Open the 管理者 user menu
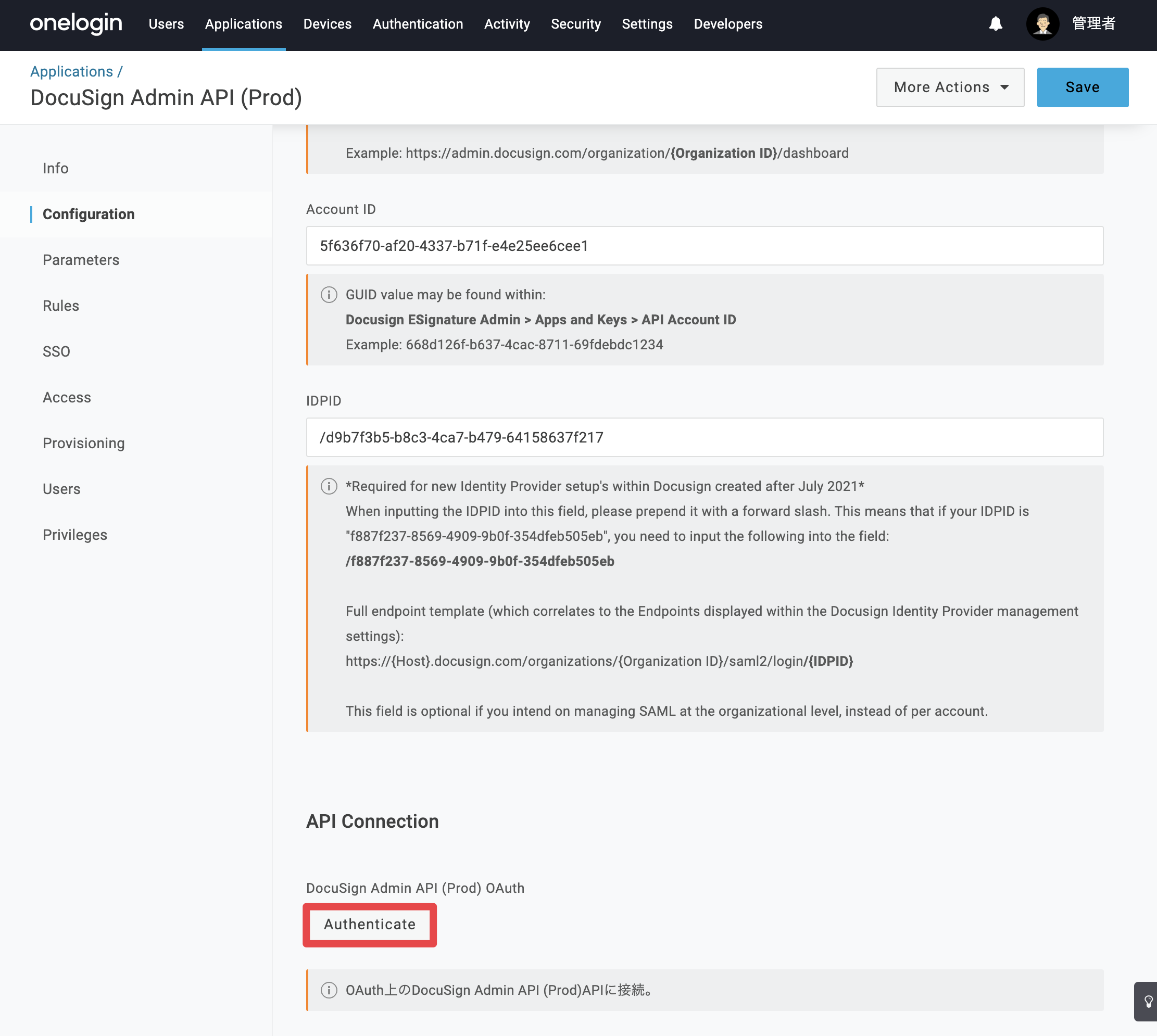The height and width of the screenshot is (1036, 1157). (1093, 24)
